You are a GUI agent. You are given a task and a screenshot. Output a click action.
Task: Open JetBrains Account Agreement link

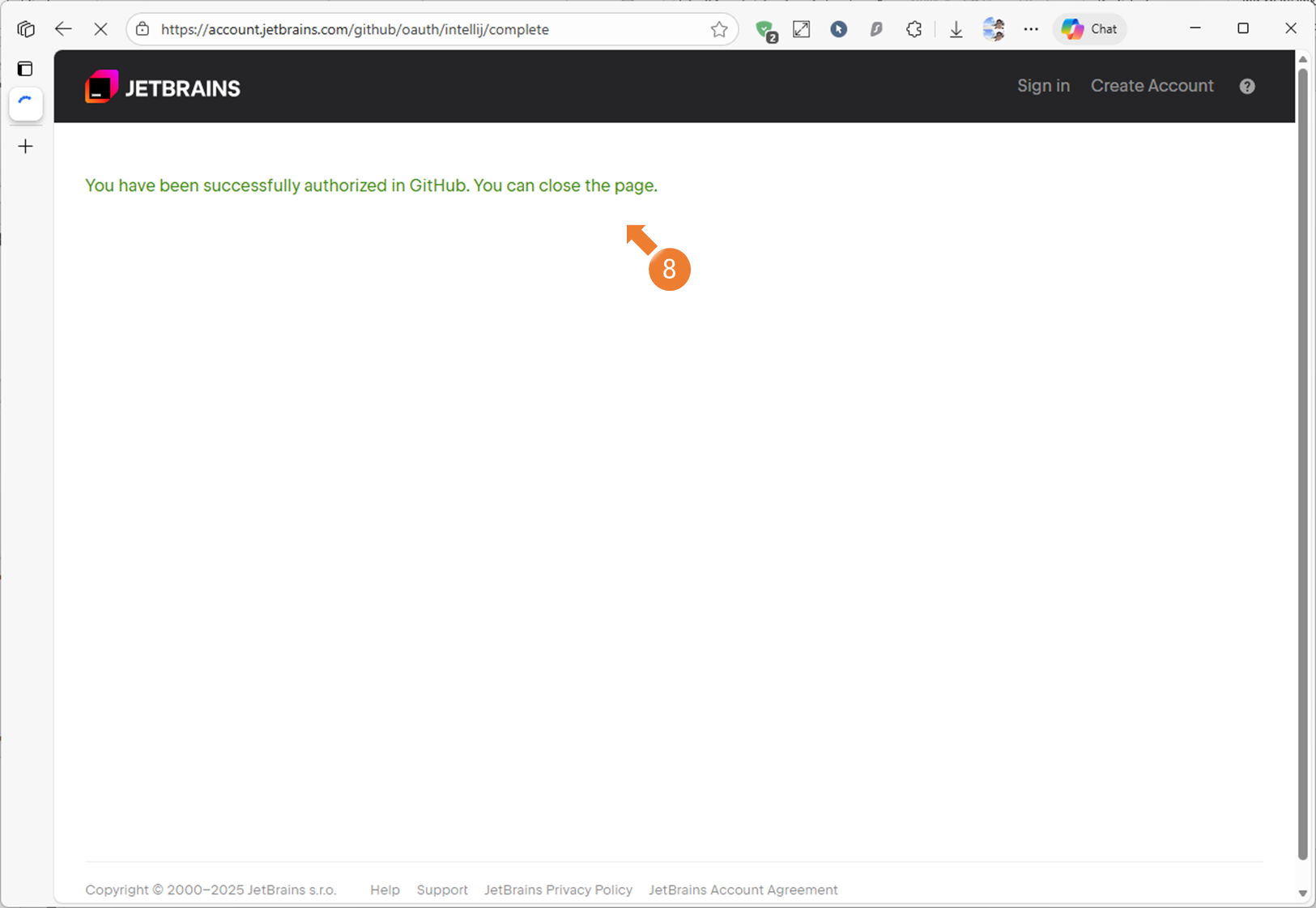743,889
